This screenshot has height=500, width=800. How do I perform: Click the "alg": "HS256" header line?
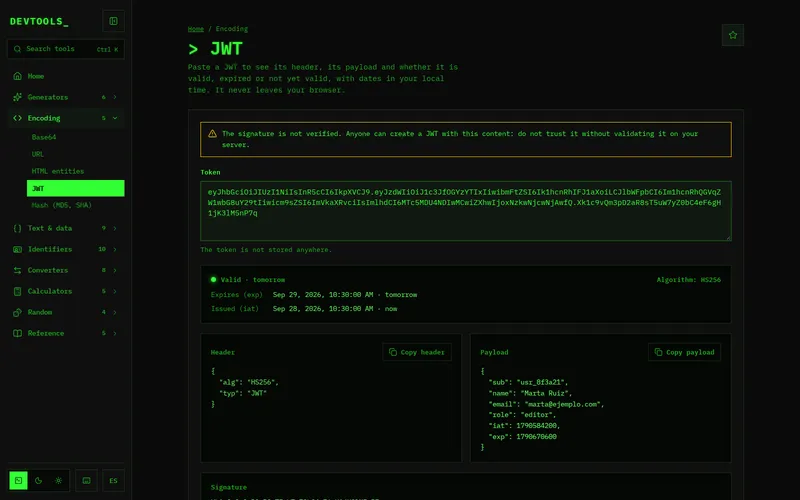tap(249, 382)
